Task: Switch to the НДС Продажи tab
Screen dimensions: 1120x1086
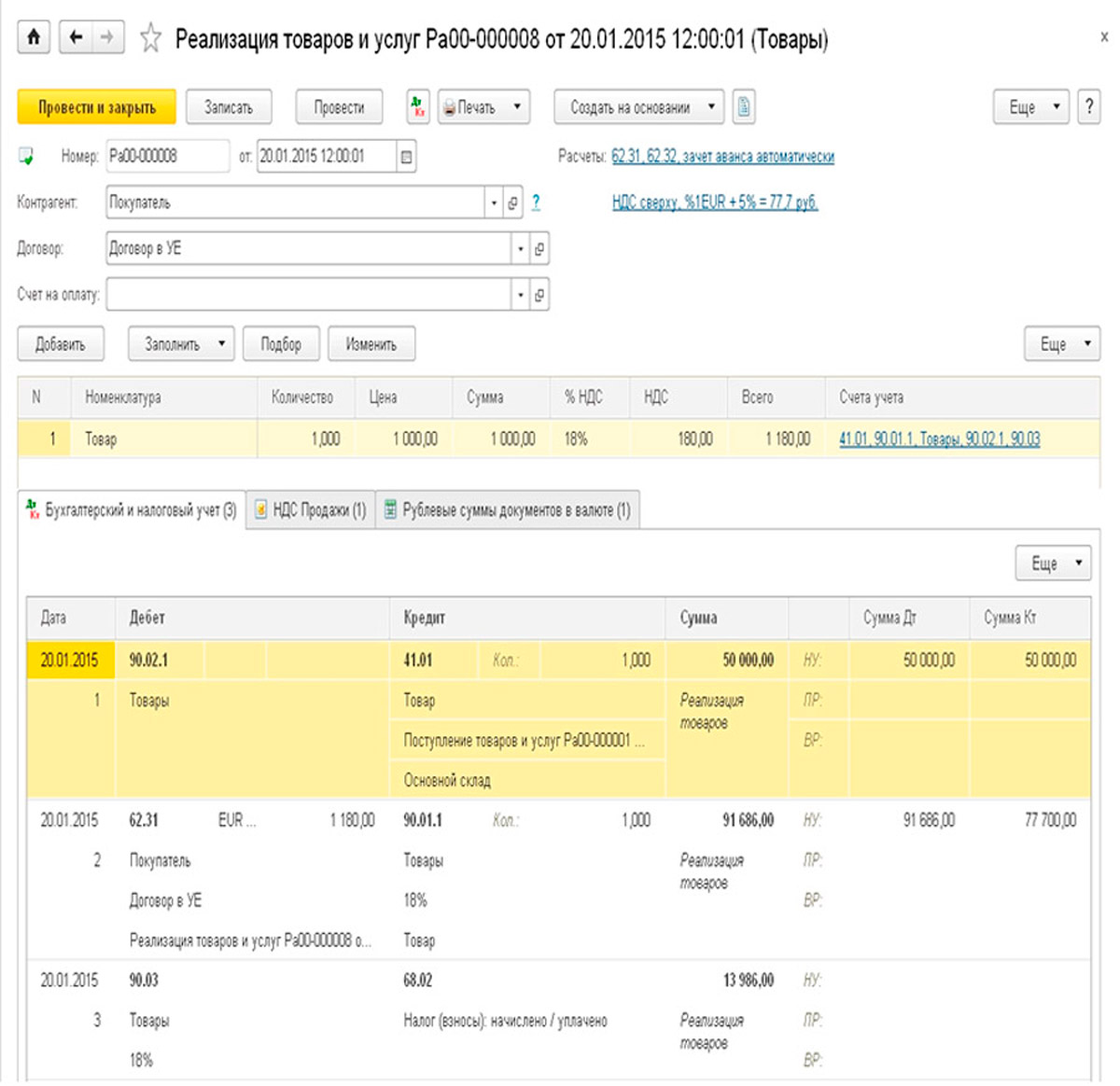Action: [x=311, y=510]
